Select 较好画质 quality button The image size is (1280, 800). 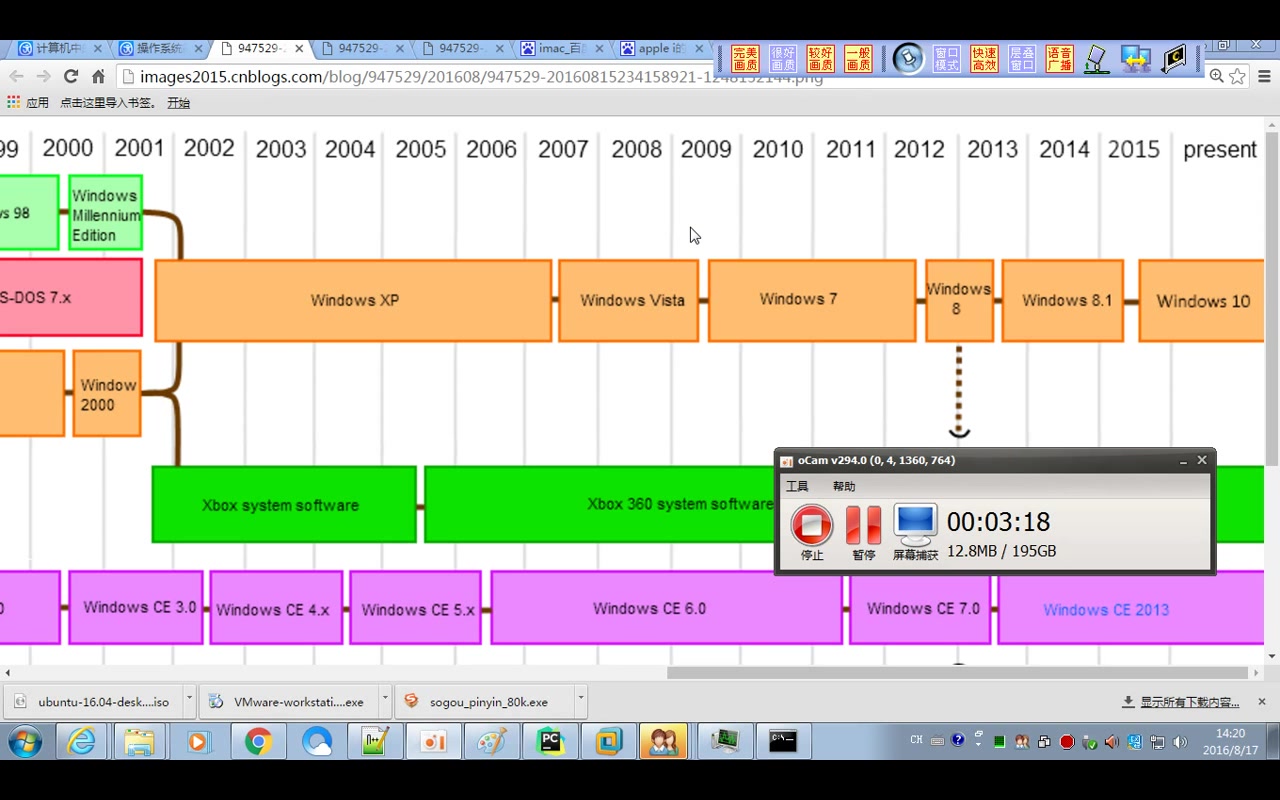tap(821, 59)
